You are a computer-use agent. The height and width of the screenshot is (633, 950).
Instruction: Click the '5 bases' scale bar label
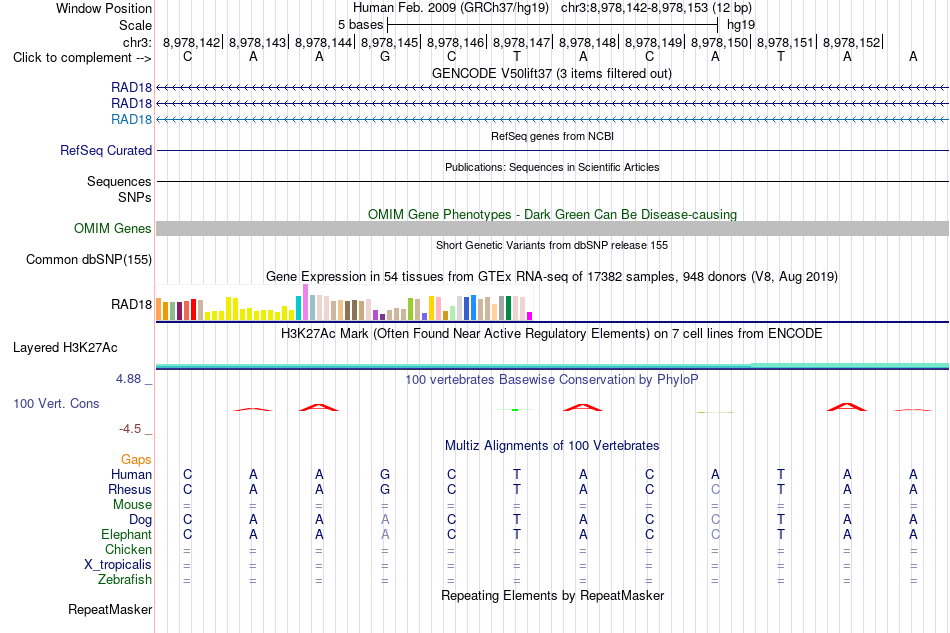tap(360, 25)
